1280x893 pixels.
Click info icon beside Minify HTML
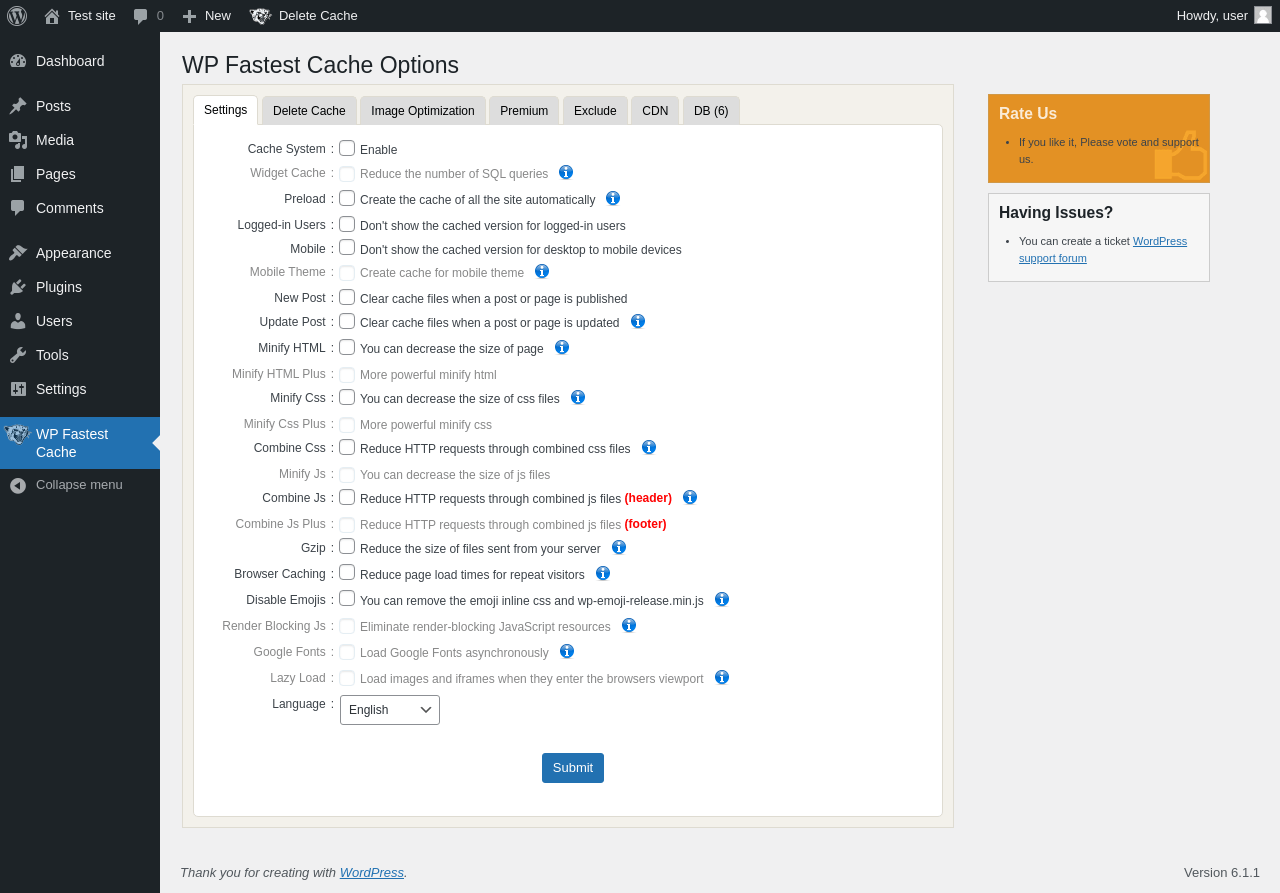[562, 347]
